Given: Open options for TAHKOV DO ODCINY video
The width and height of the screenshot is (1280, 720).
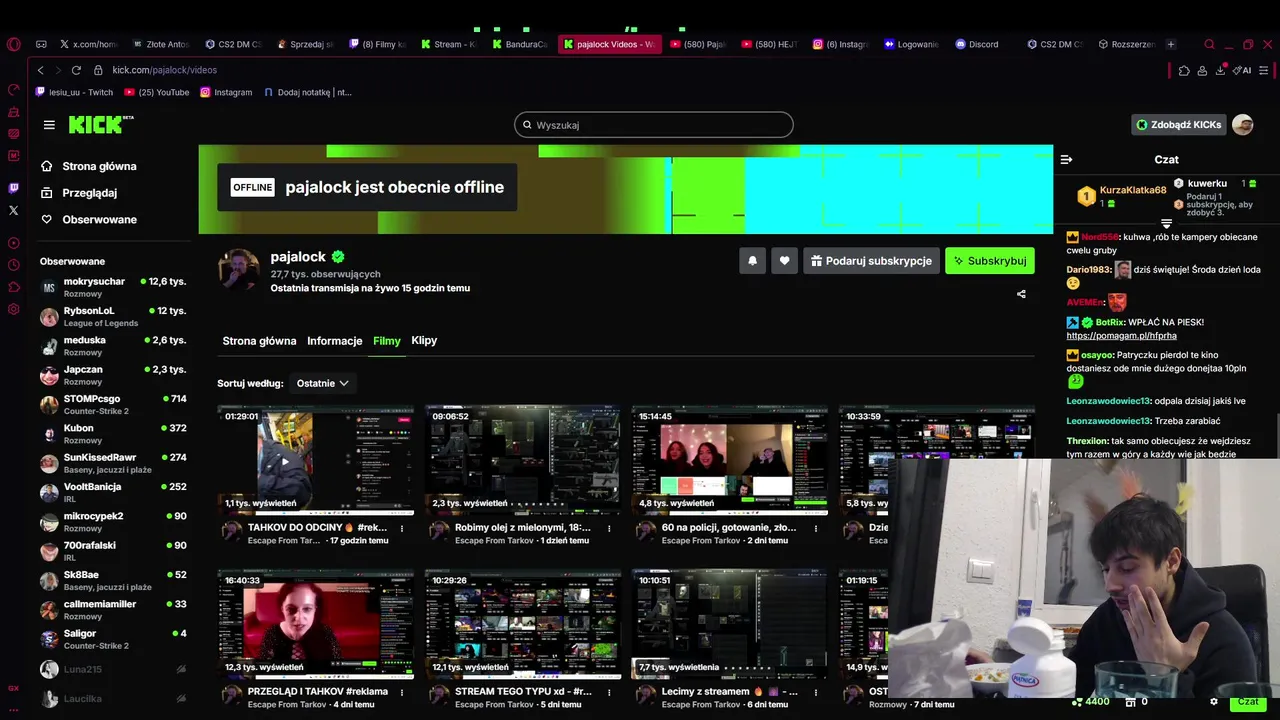Looking at the screenshot, I should click(x=402, y=528).
